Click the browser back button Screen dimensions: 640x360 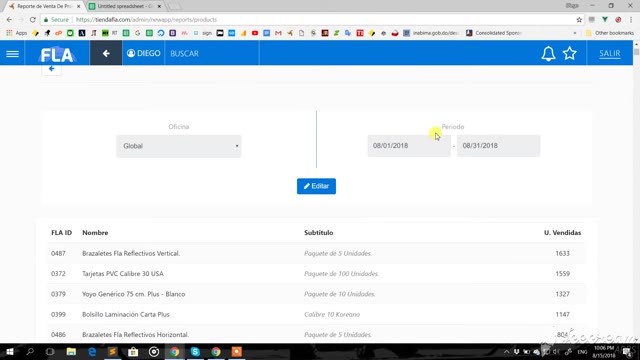[x=9, y=20]
